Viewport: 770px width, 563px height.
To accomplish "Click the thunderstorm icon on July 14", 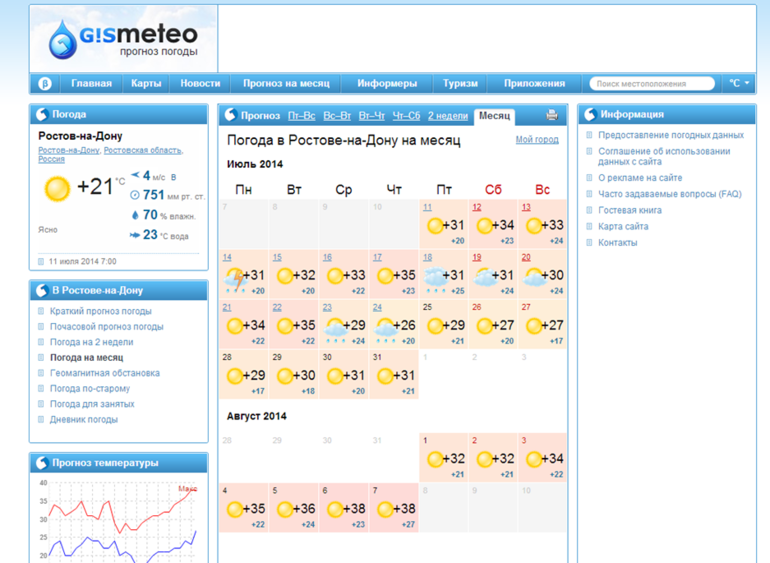I will tap(234, 276).
